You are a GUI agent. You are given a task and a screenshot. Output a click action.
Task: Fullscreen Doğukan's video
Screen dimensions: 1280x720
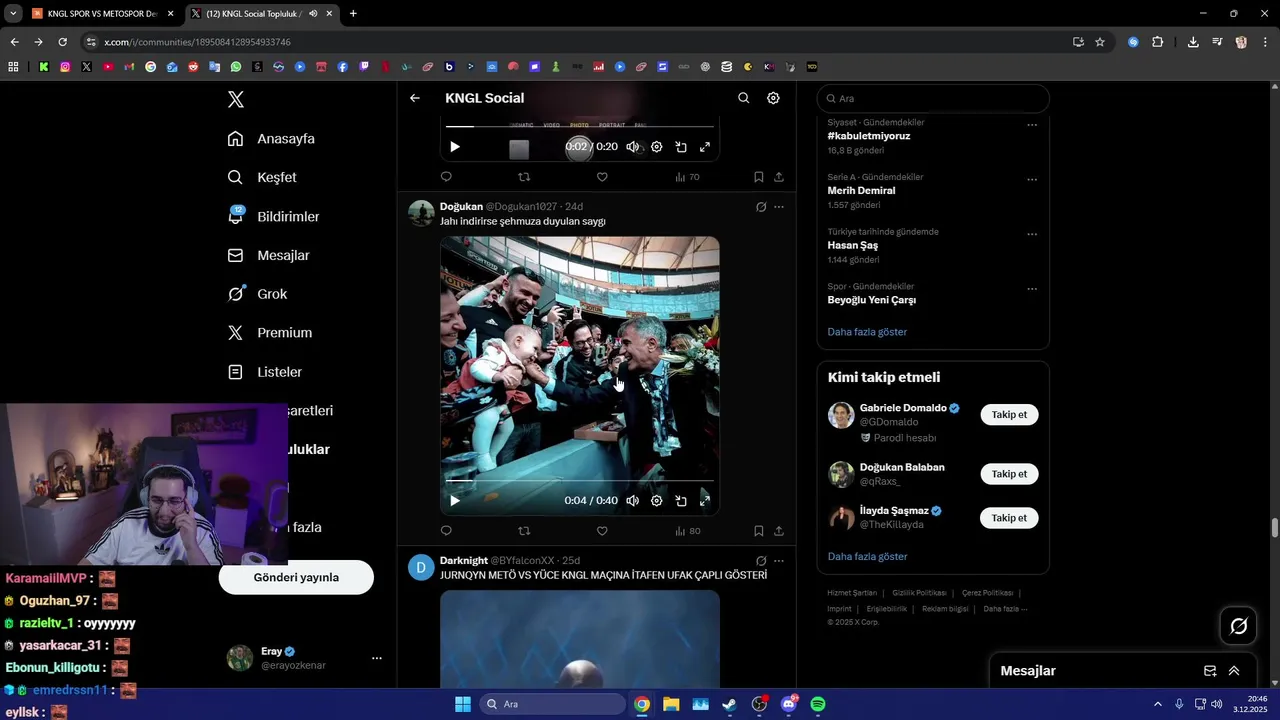[705, 501]
